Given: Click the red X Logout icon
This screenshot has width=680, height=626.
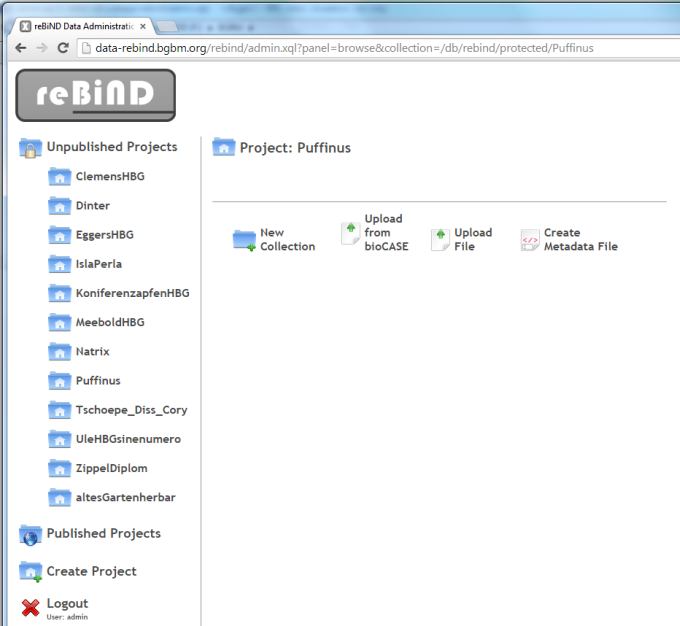Looking at the screenshot, I should click(x=30, y=607).
